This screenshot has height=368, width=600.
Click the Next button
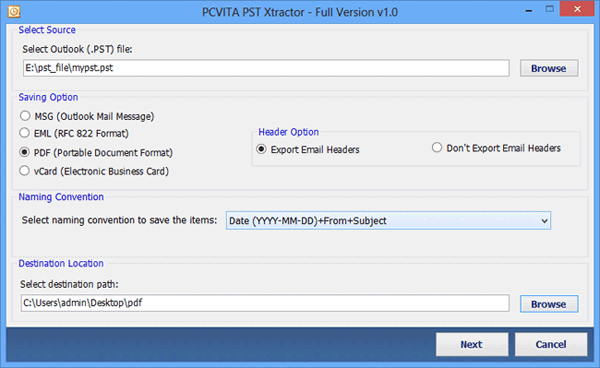tap(472, 344)
